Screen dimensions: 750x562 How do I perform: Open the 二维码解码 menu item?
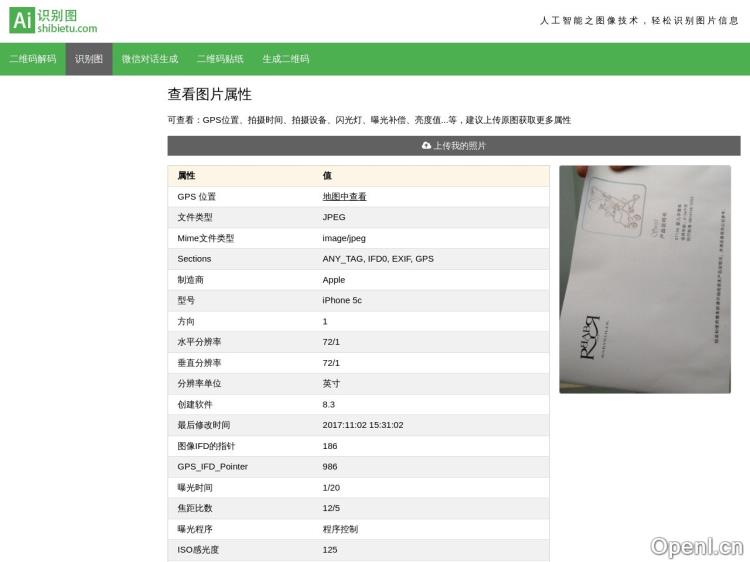pos(33,59)
